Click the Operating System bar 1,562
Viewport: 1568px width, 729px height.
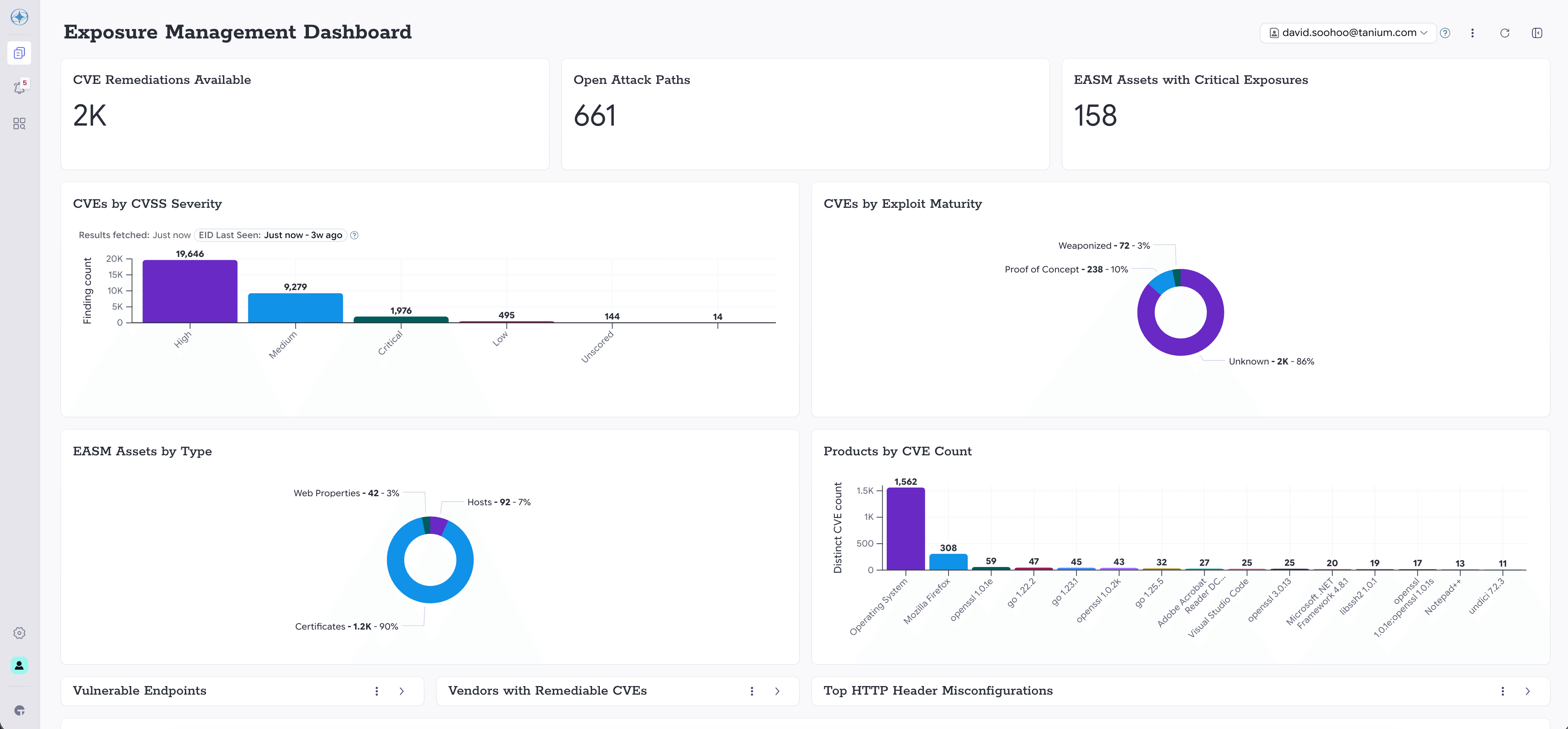[906, 529]
